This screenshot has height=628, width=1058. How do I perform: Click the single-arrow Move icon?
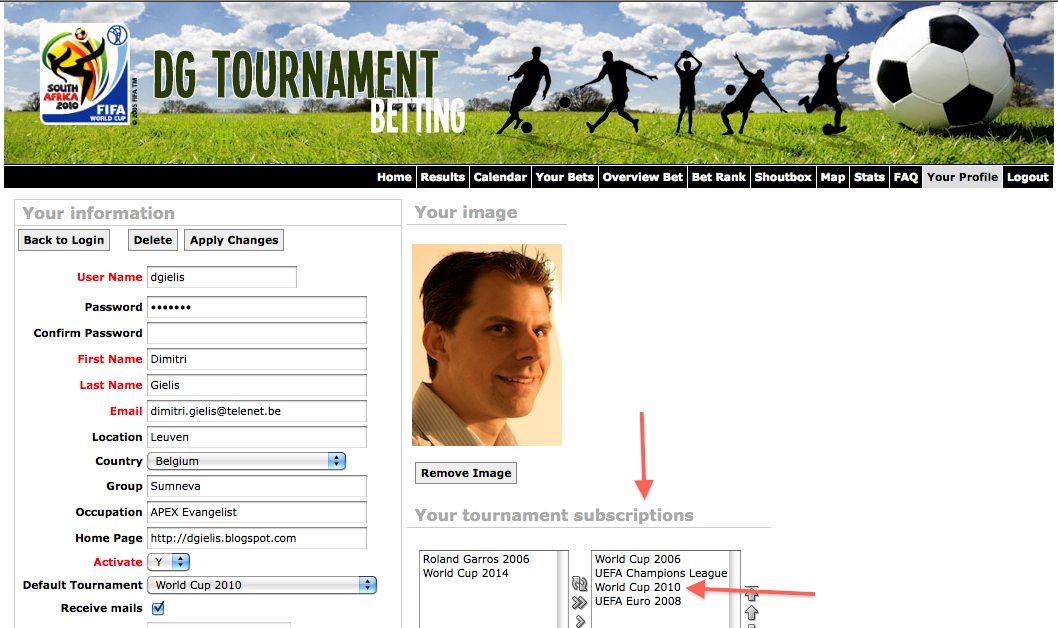click(x=580, y=621)
